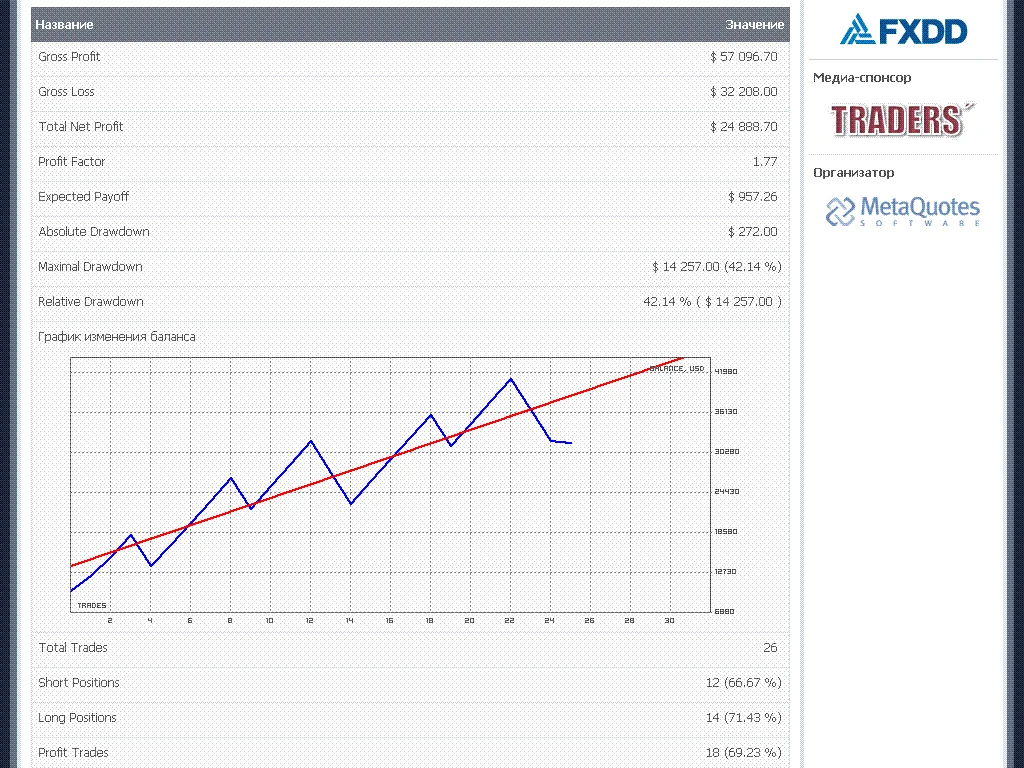The height and width of the screenshot is (768, 1024).
Task: Select the Total Trades count of 26
Action: (770, 647)
